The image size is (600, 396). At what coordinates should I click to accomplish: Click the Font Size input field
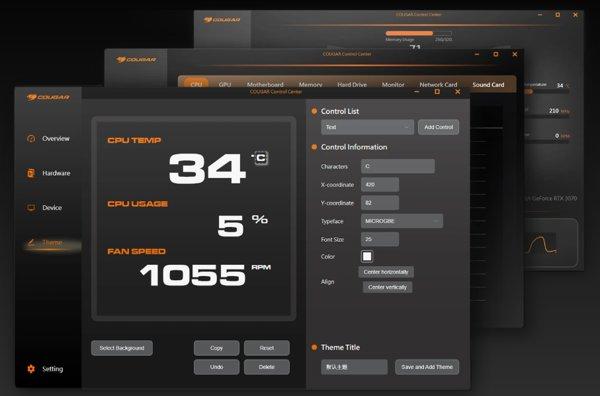[x=380, y=239]
